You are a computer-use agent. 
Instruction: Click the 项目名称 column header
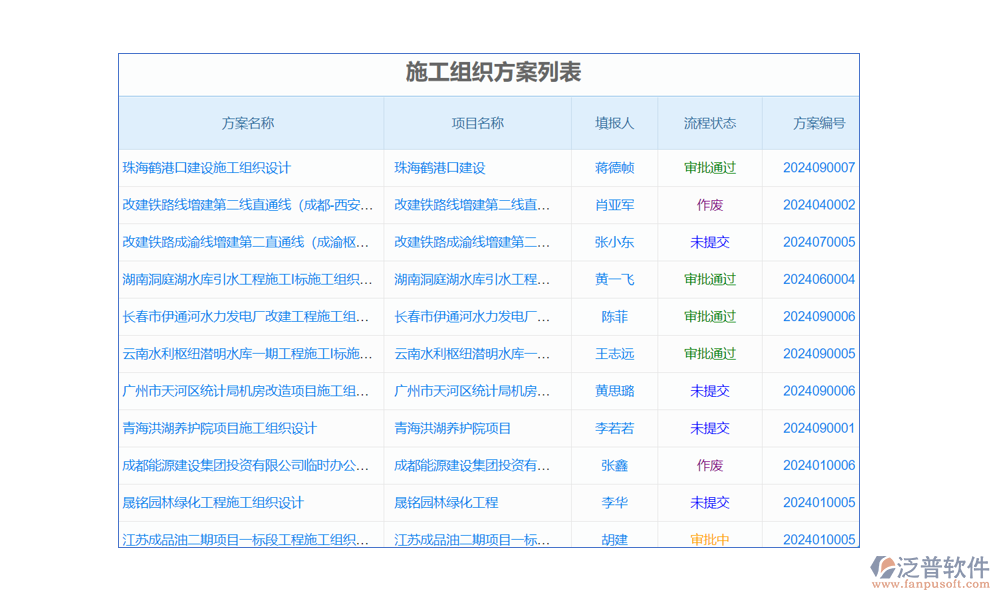[477, 123]
